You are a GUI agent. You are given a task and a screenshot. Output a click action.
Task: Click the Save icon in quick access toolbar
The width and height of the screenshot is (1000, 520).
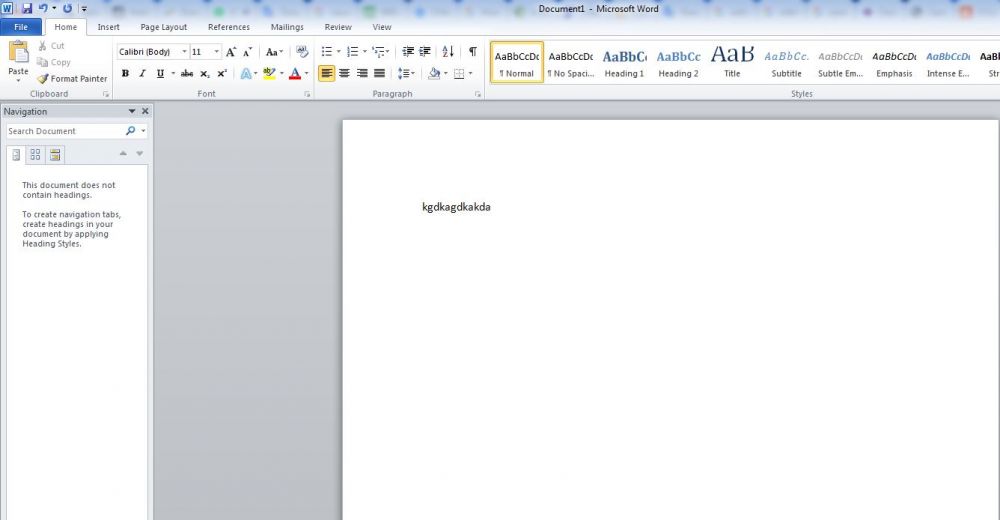click(x=27, y=8)
